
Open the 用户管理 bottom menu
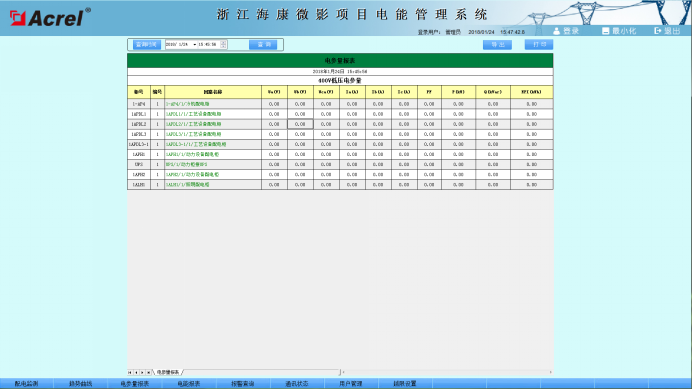coord(350,384)
